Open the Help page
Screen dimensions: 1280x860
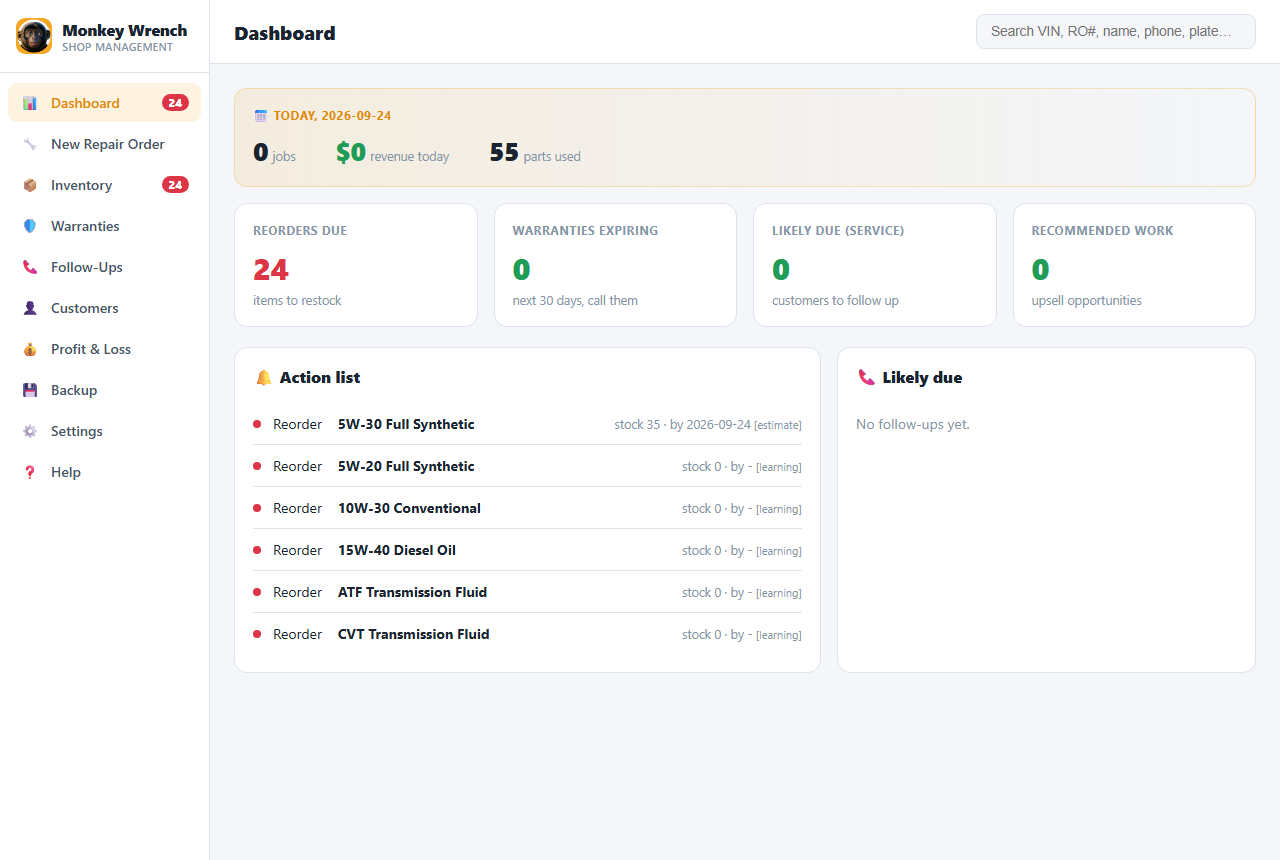(104, 472)
